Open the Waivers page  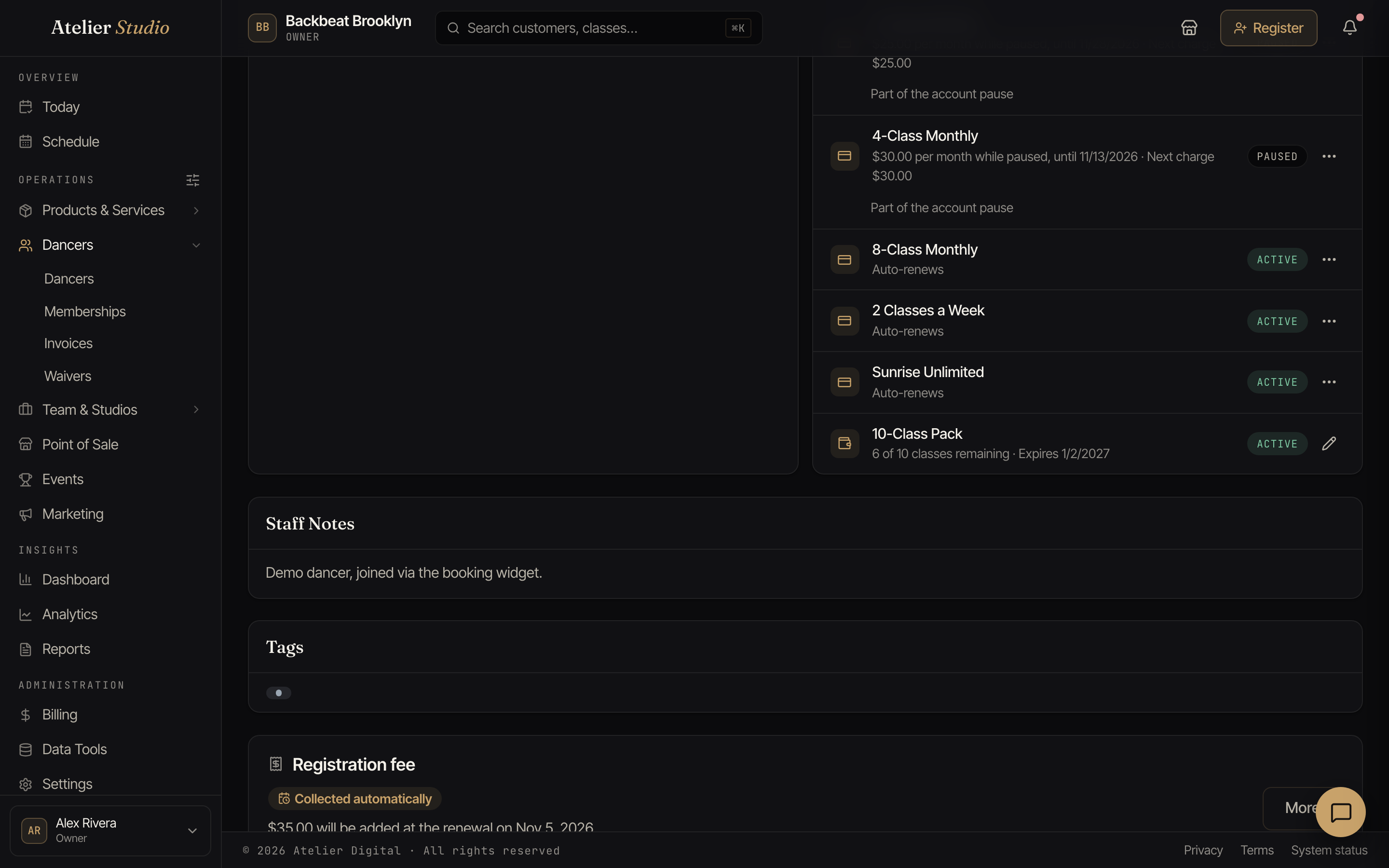68,376
